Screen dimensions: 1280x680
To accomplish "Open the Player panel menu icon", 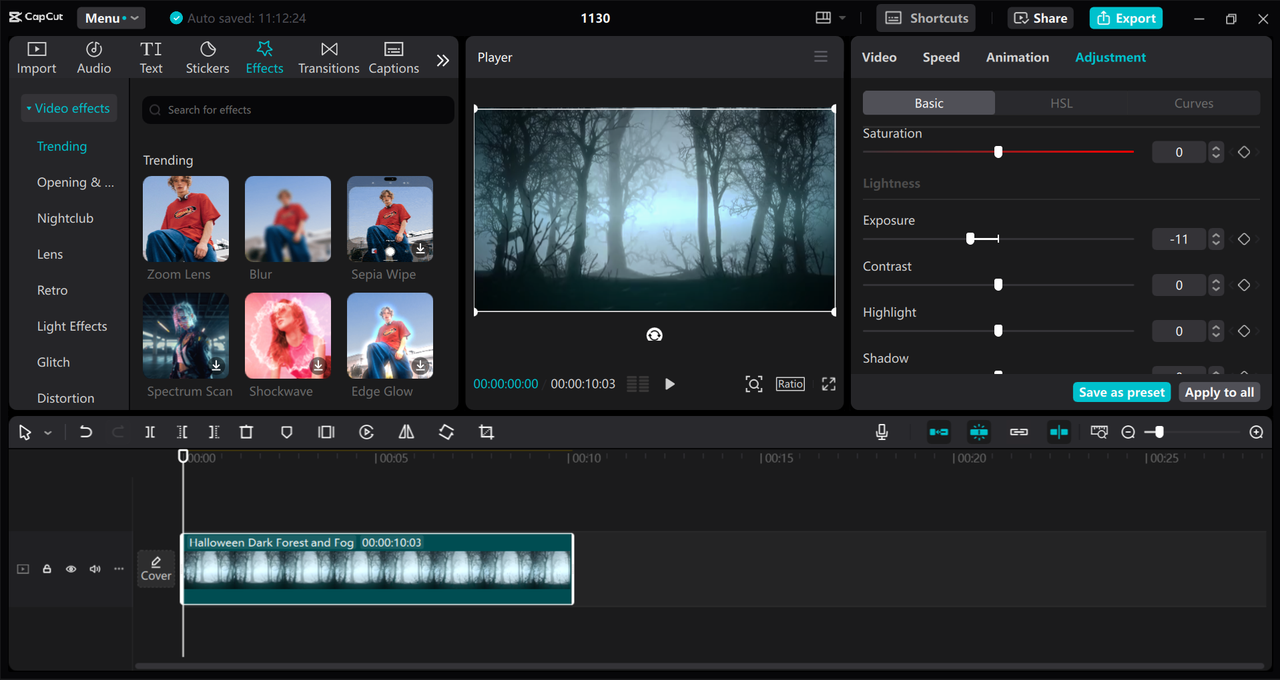I will pyautogui.click(x=821, y=57).
